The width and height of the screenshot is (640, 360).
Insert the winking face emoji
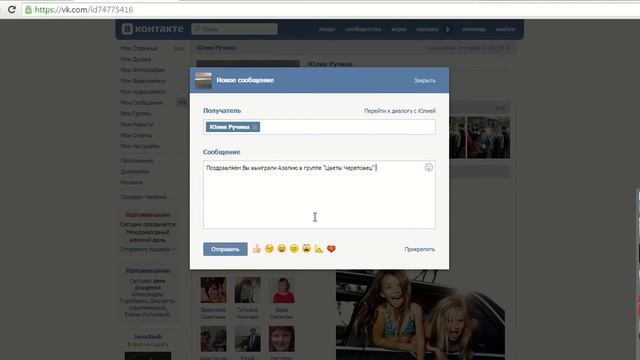[269, 249]
